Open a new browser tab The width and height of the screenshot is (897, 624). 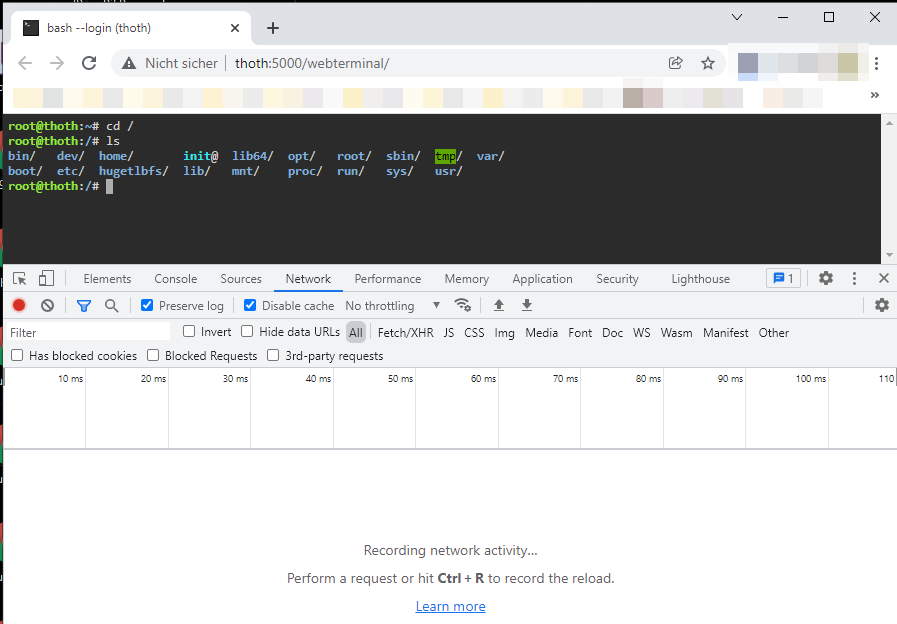click(x=273, y=27)
